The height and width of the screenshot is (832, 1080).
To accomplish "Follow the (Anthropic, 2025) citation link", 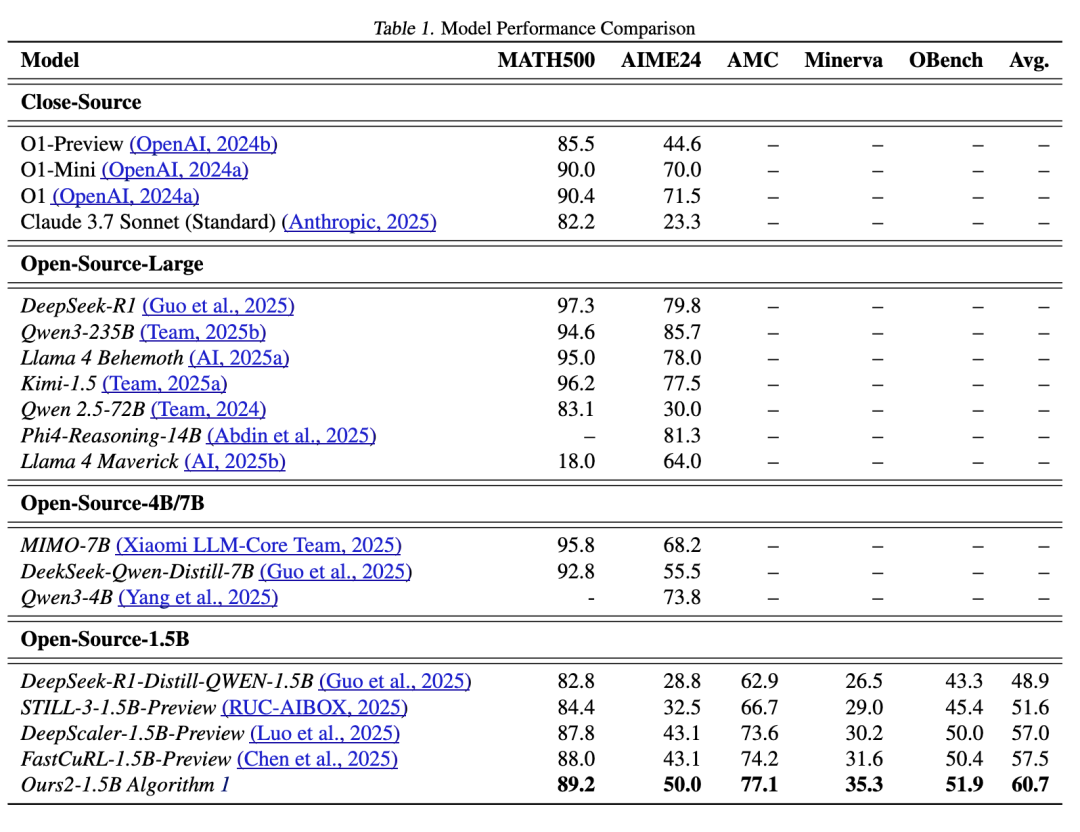I will (x=359, y=222).
